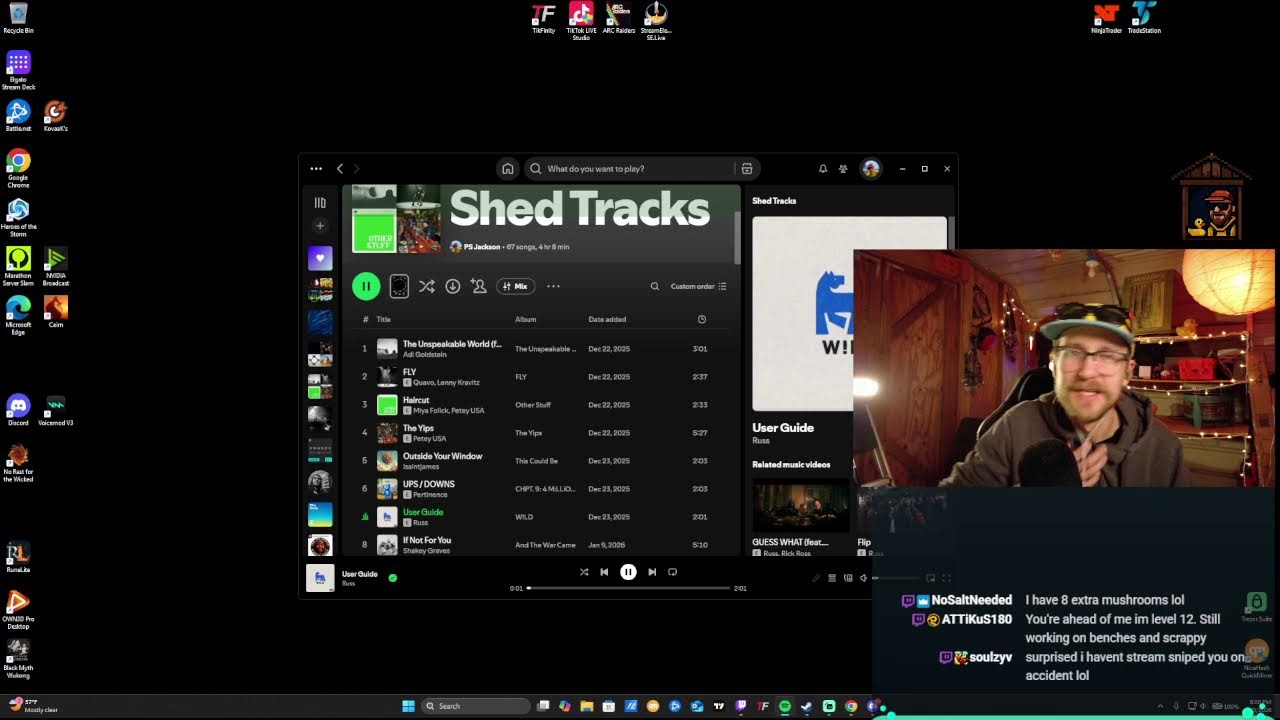The width and height of the screenshot is (1280, 720).
Task: Open the Elgato Stream Deck desktop shortcut
Action: [x=18, y=70]
